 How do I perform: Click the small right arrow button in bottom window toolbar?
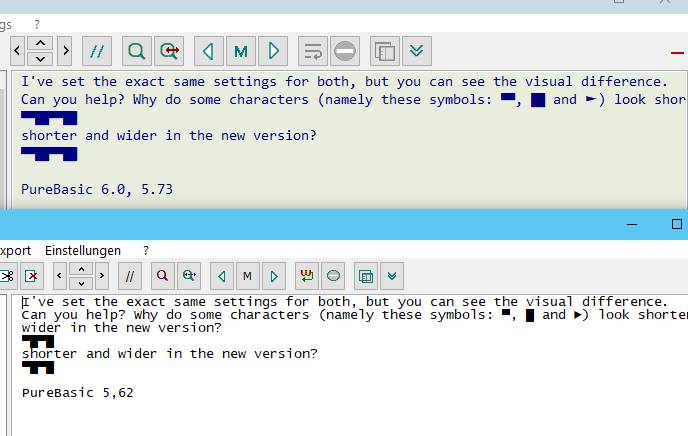[x=102, y=276]
